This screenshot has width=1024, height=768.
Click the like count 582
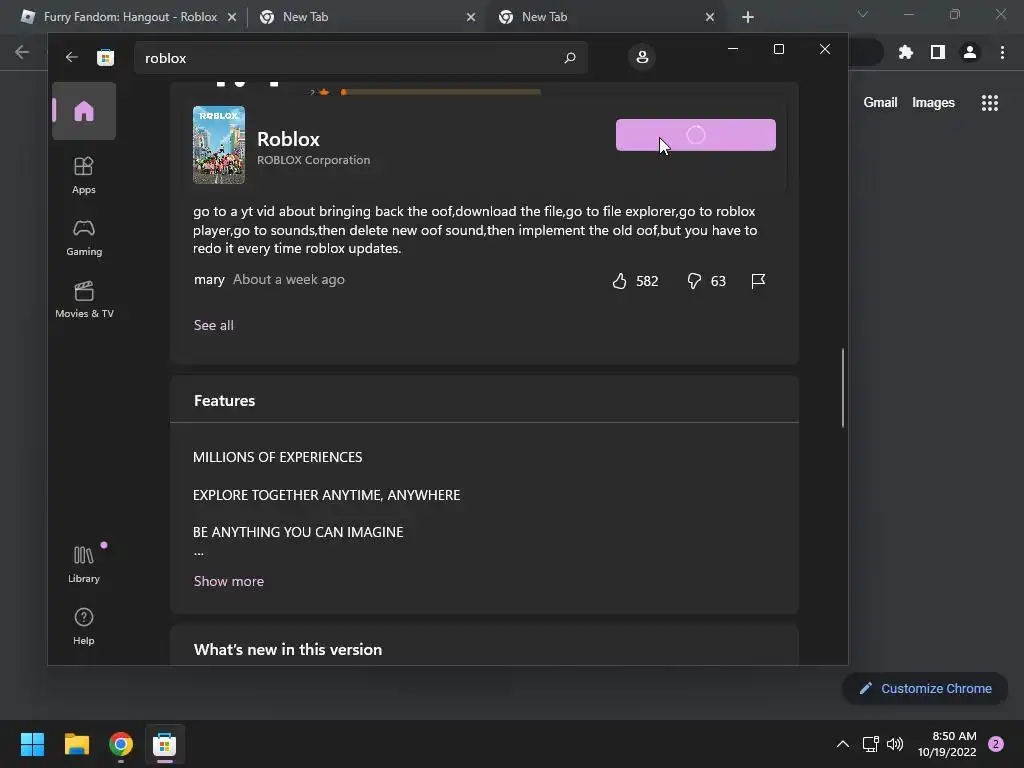pos(647,281)
